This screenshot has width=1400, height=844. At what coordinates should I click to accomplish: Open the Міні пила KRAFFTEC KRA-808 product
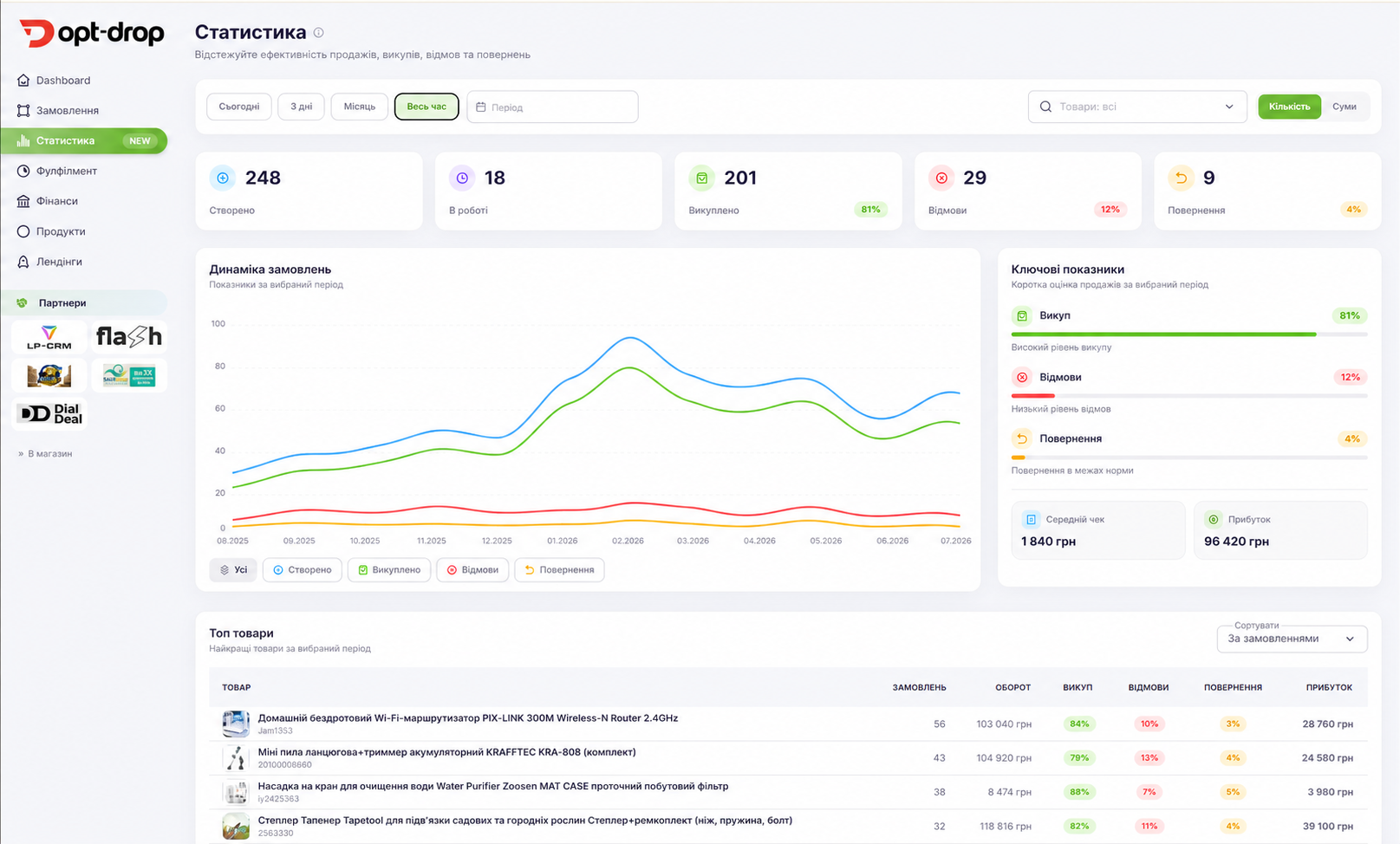[x=447, y=752]
